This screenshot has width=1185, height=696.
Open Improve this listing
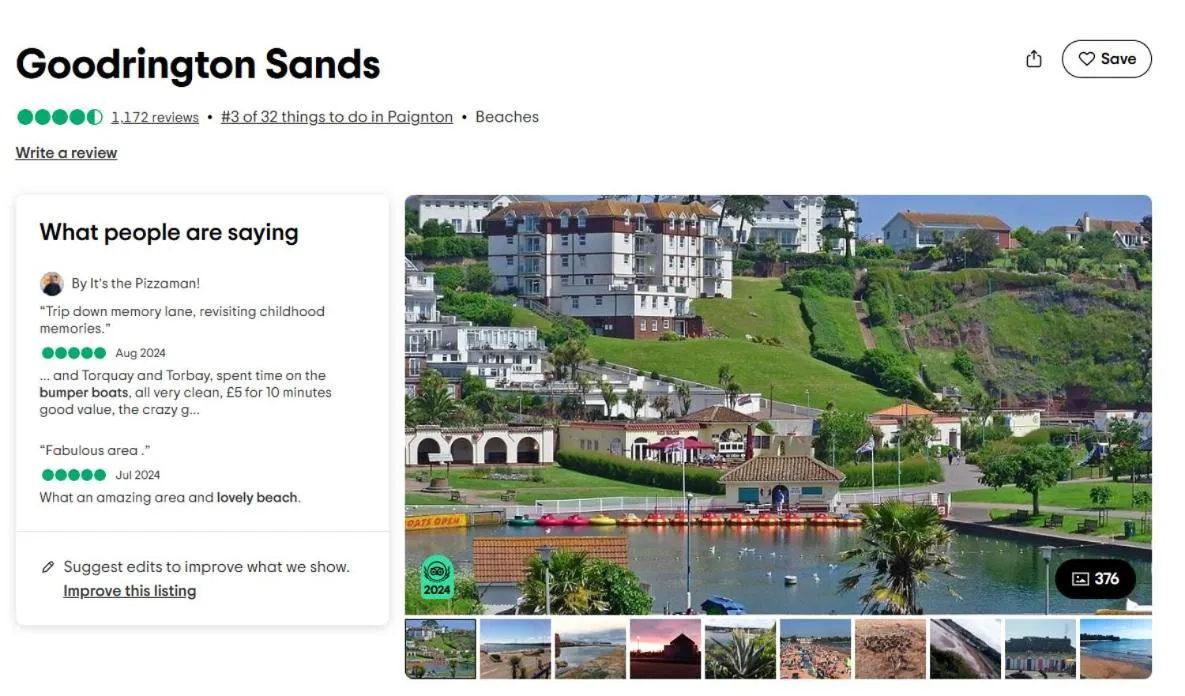(130, 590)
